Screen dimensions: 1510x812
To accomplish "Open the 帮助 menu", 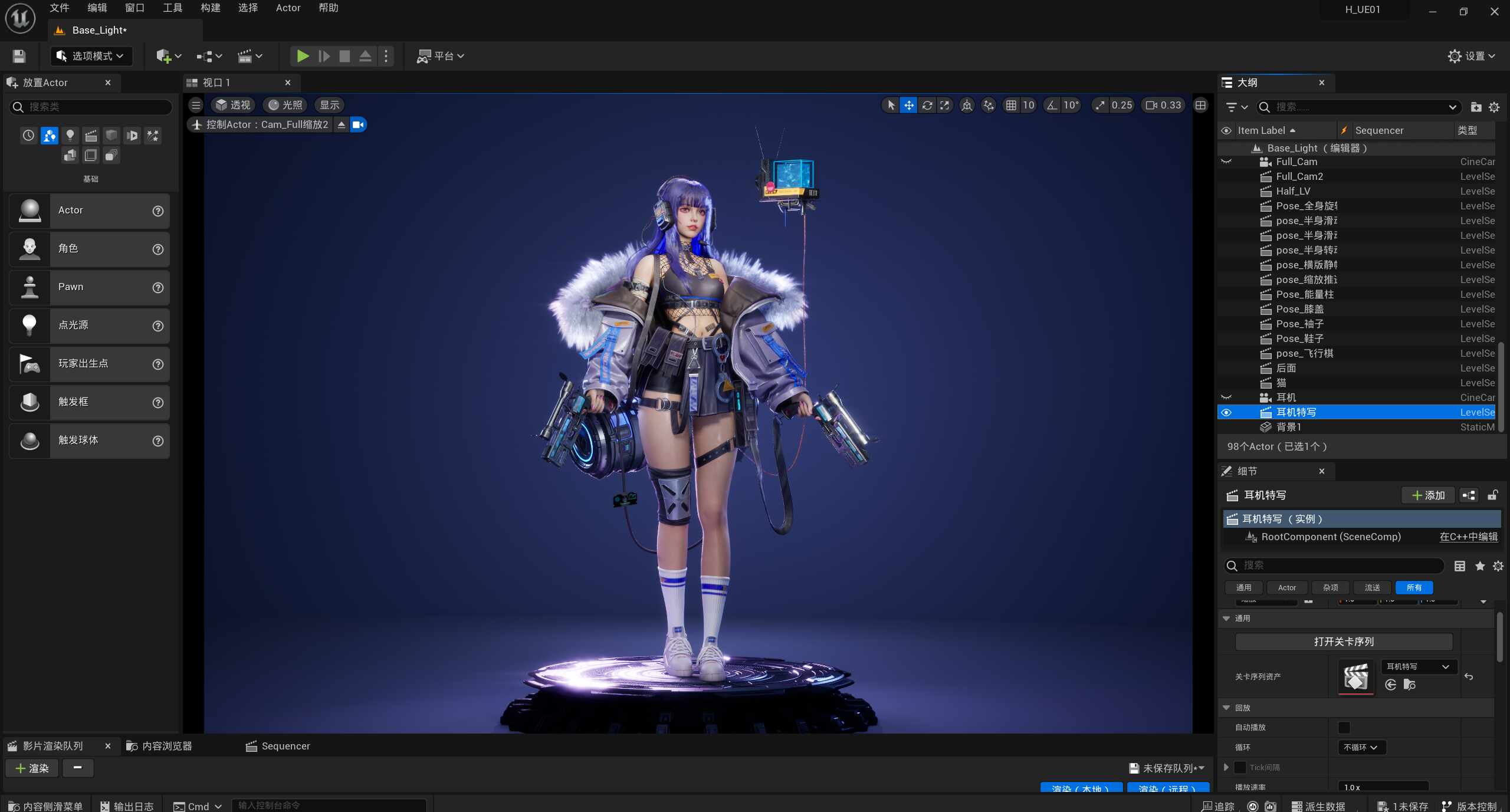I will (329, 8).
